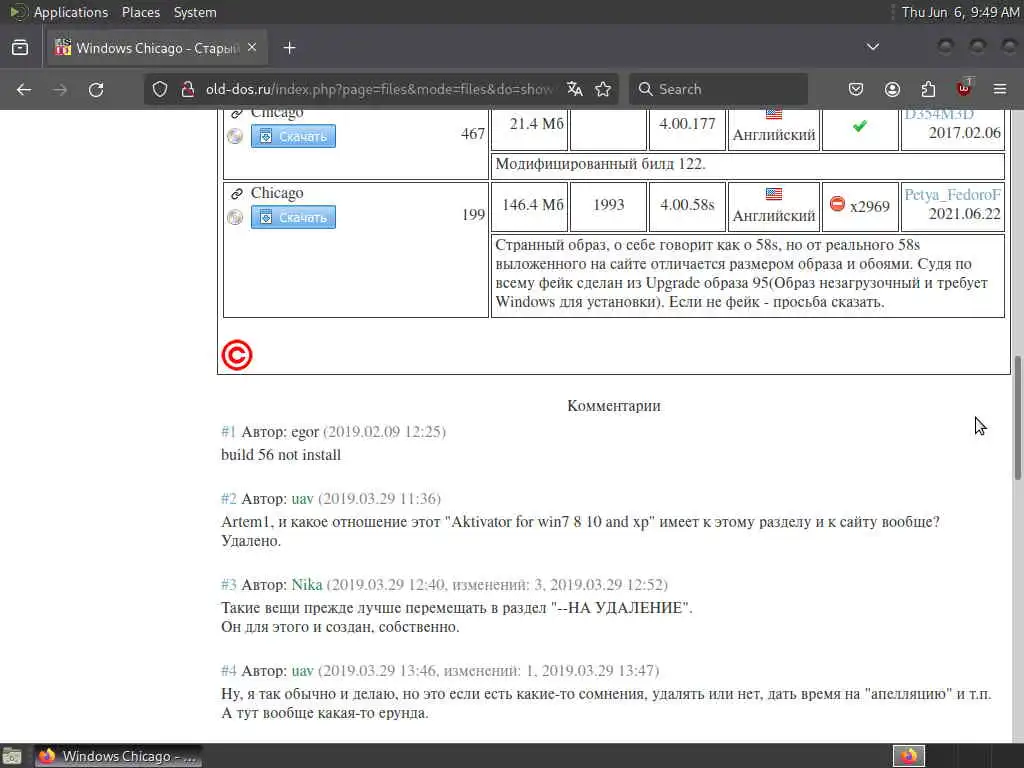Open uploader Petya_FedoroF profile link
The width and height of the screenshot is (1024, 768).
click(952, 195)
